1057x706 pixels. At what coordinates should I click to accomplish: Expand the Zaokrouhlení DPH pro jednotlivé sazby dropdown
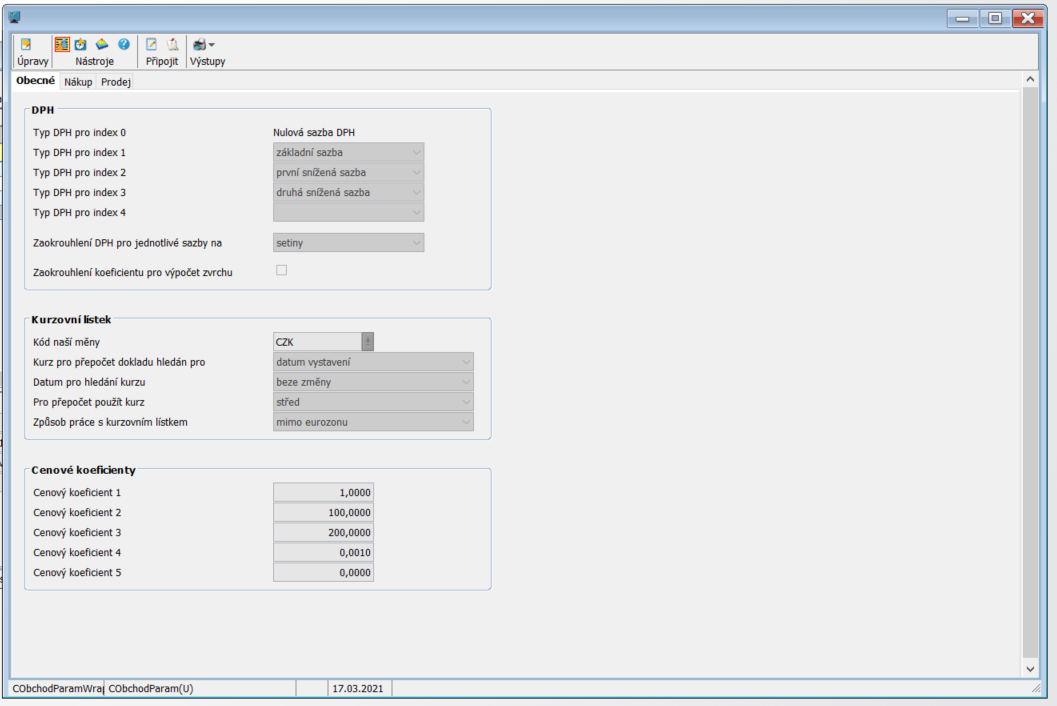tap(348, 242)
